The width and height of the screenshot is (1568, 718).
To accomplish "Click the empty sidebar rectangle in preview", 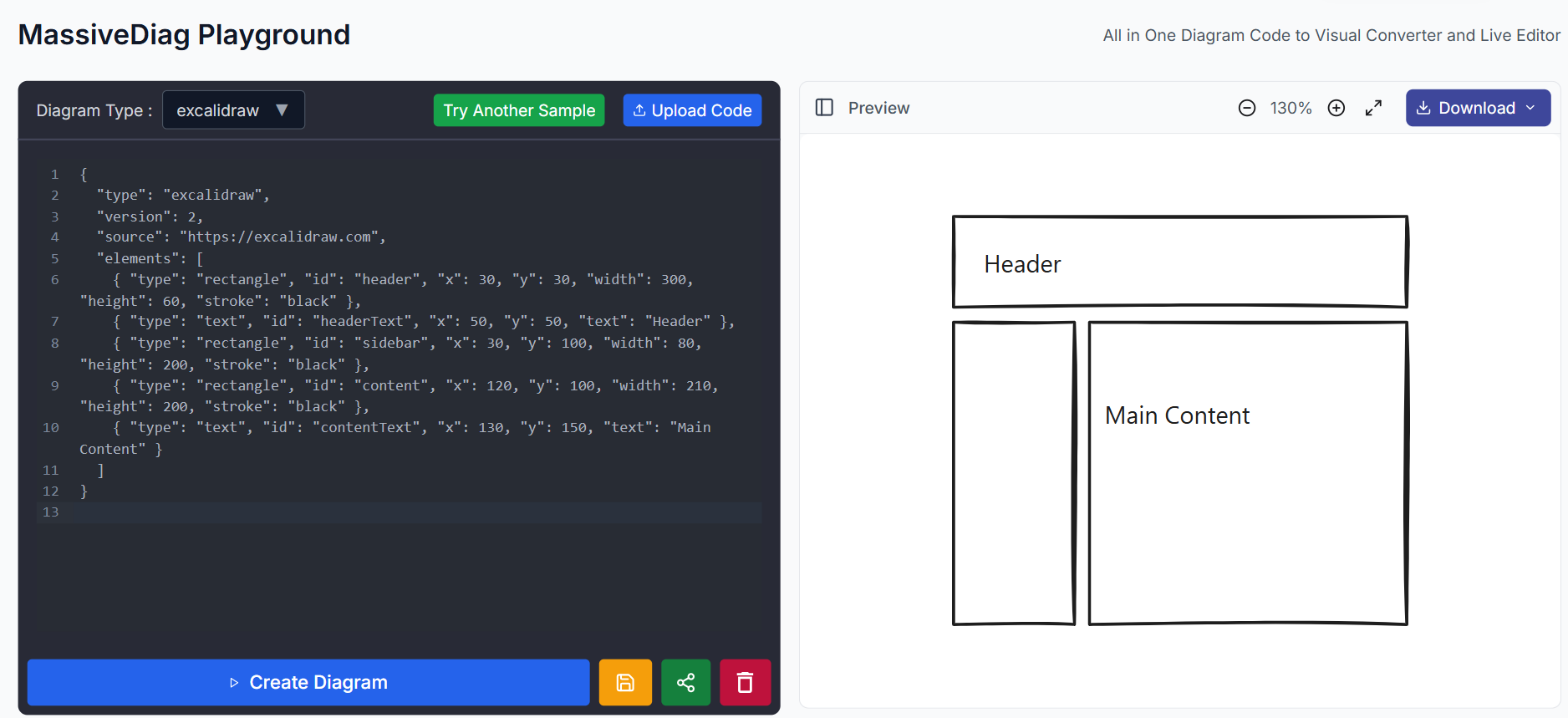I will click(1013, 472).
